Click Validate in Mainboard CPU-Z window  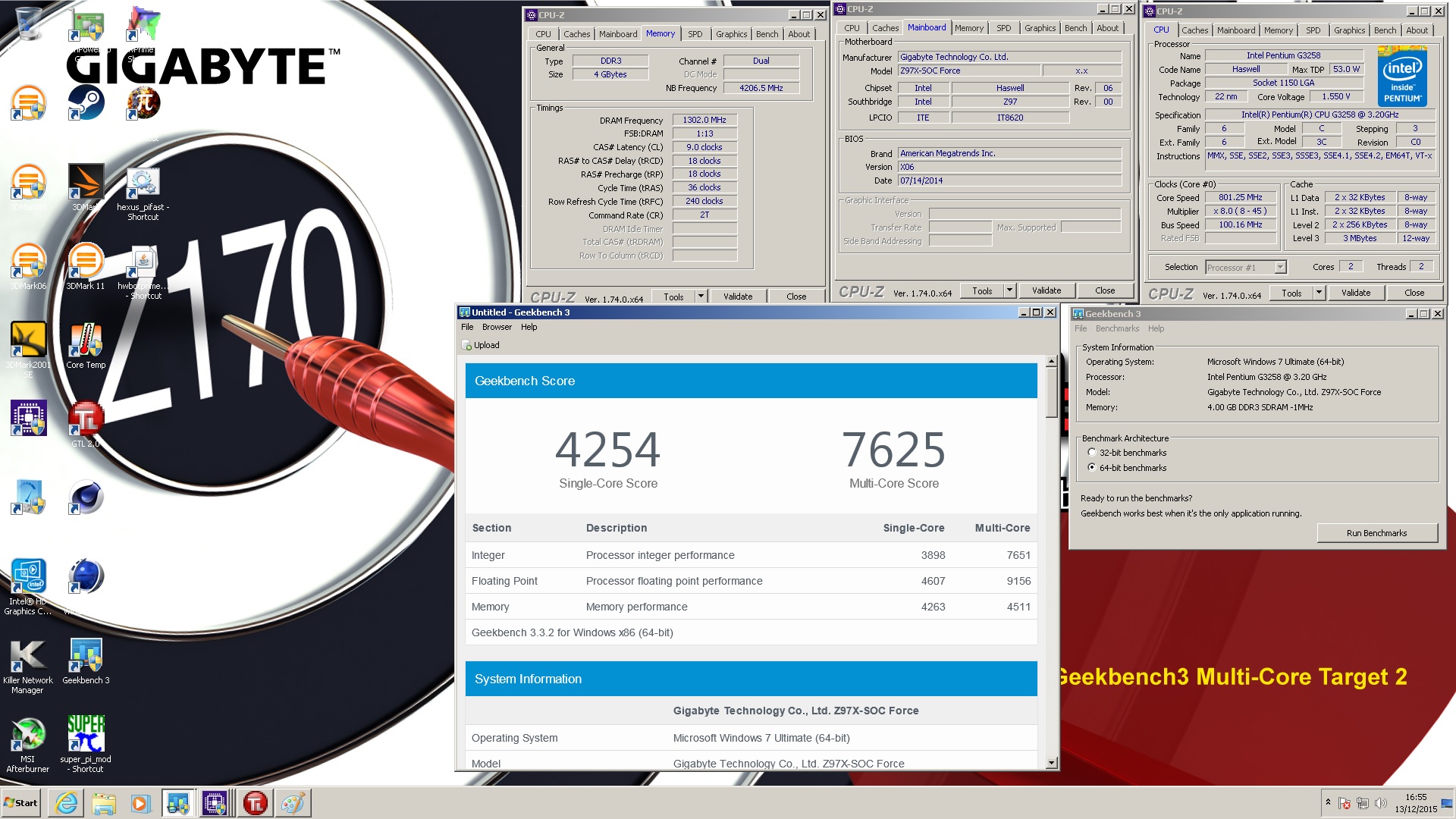[1046, 290]
